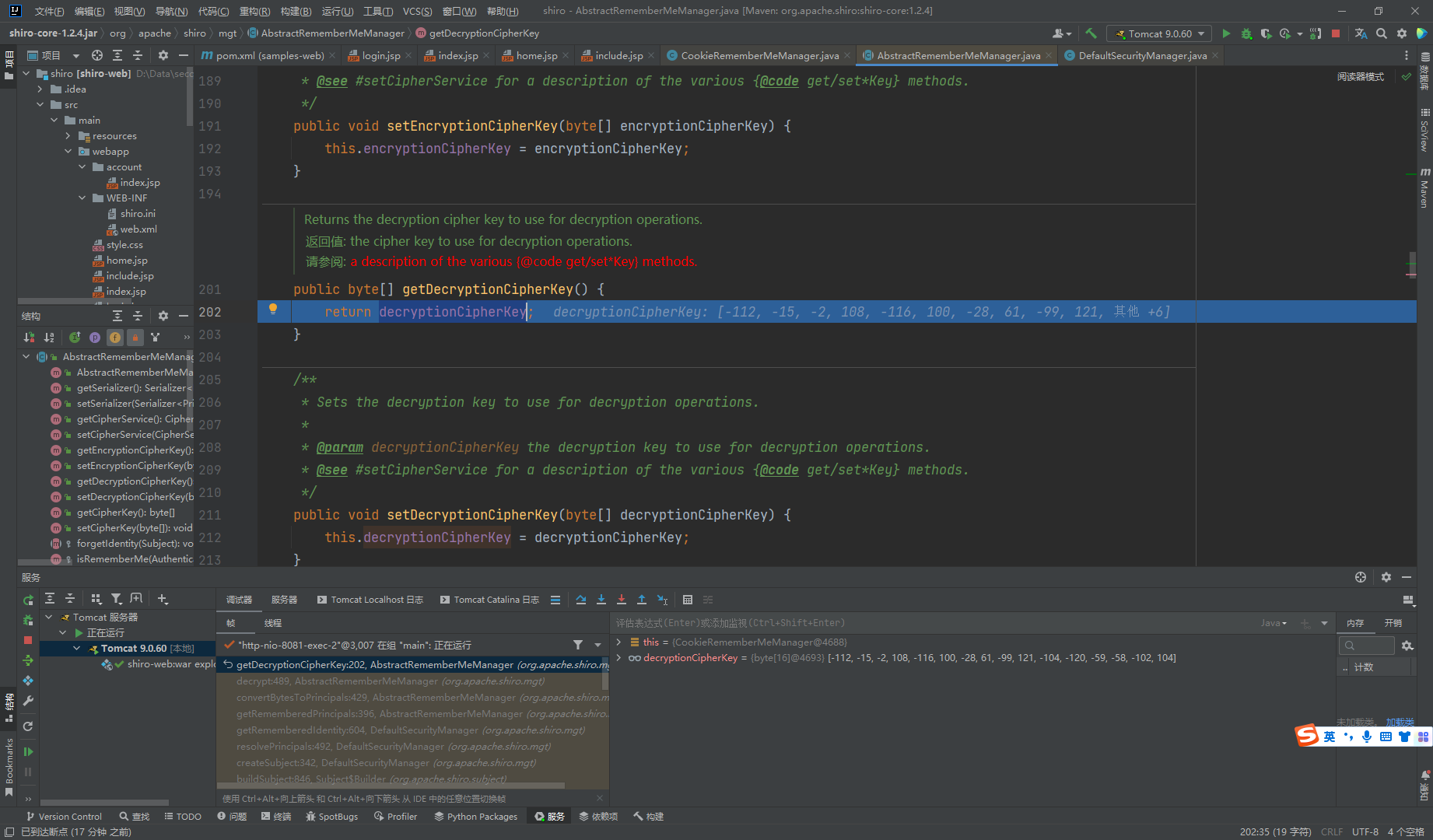
Task: Open thread selection dropdown arrow
Action: tap(598, 645)
